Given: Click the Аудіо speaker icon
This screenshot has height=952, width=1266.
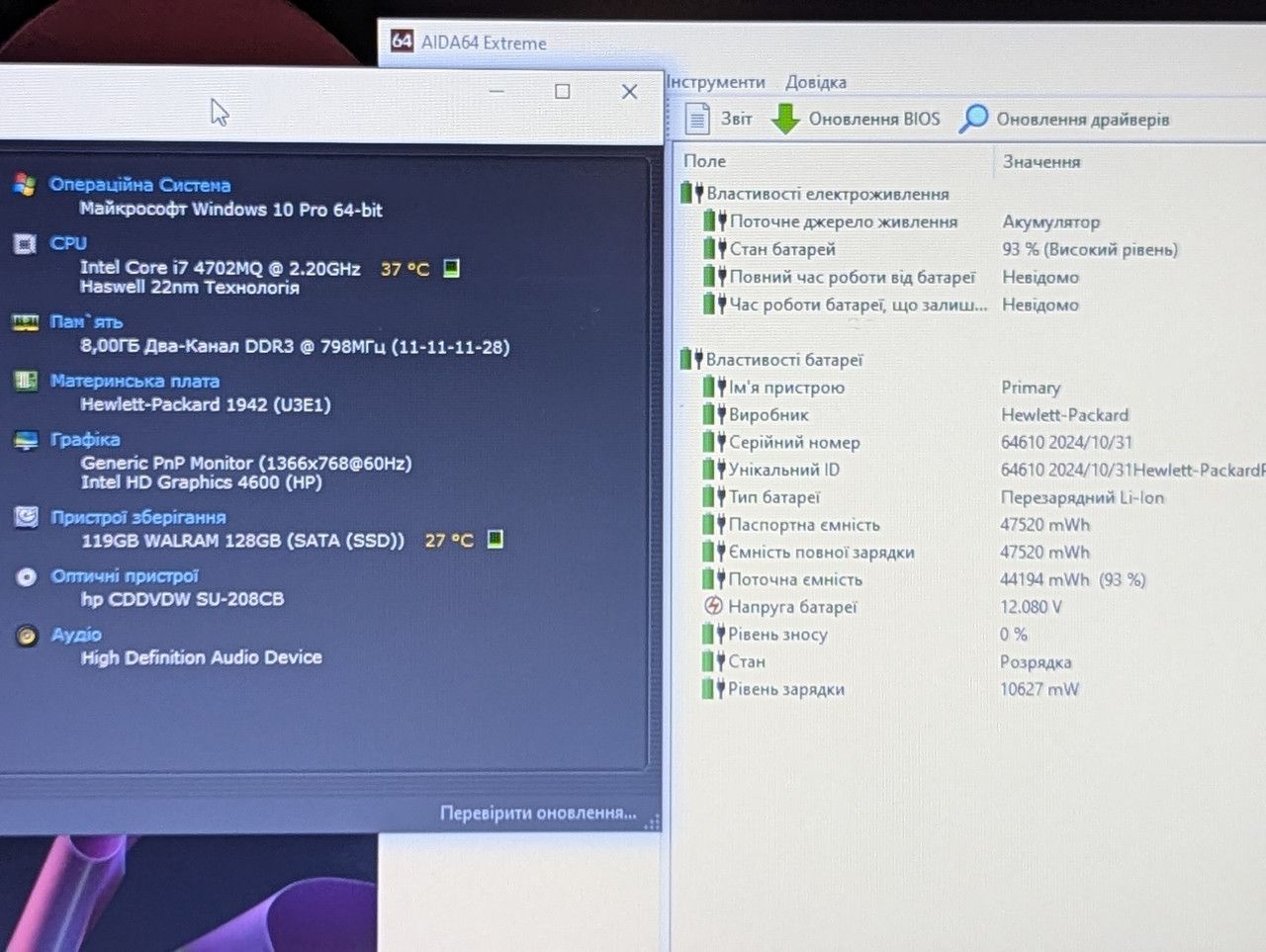Looking at the screenshot, I should click(27, 636).
